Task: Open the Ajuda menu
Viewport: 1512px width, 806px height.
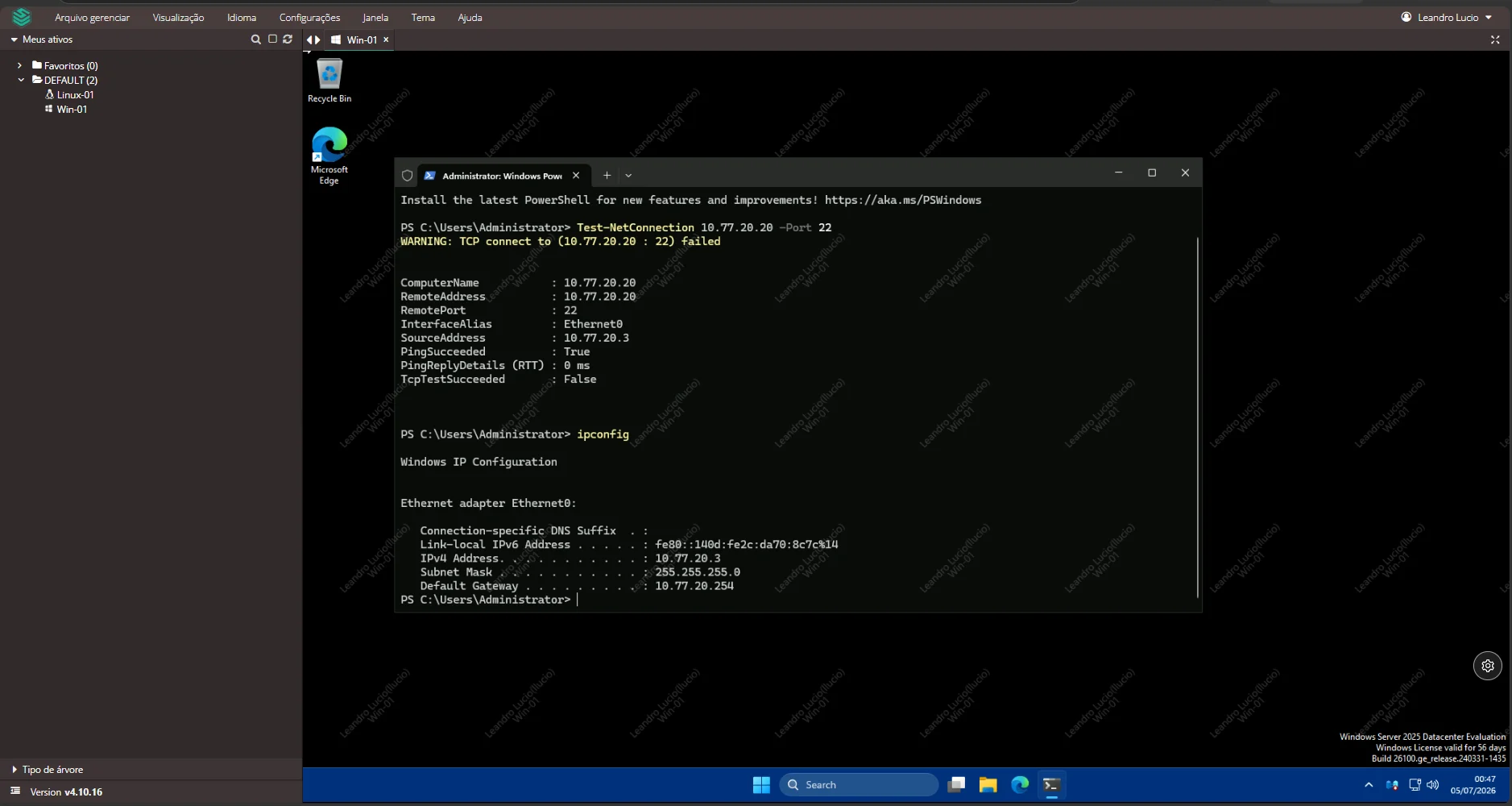Action: coord(470,17)
